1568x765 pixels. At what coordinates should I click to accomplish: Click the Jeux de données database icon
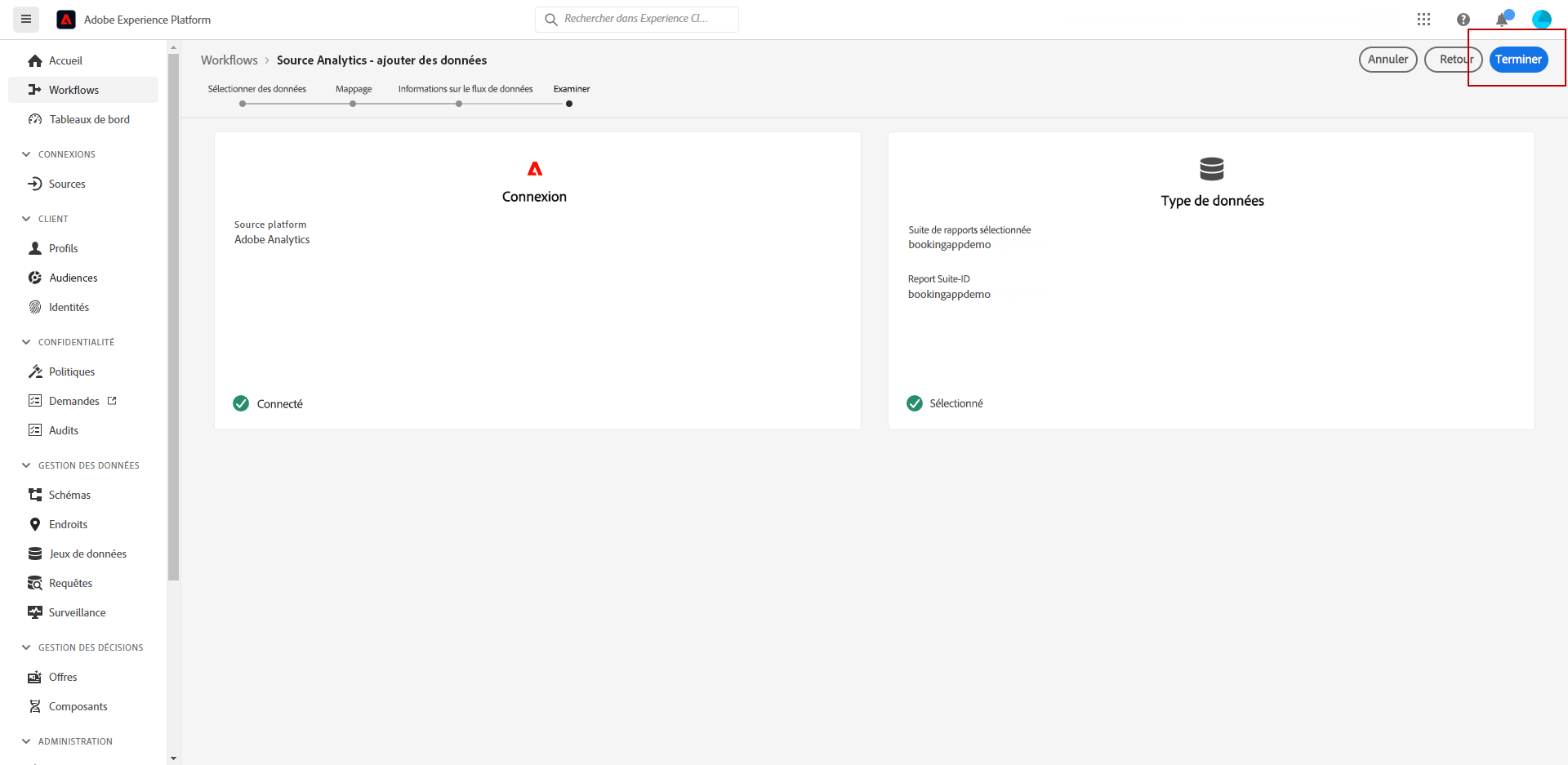click(x=35, y=554)
